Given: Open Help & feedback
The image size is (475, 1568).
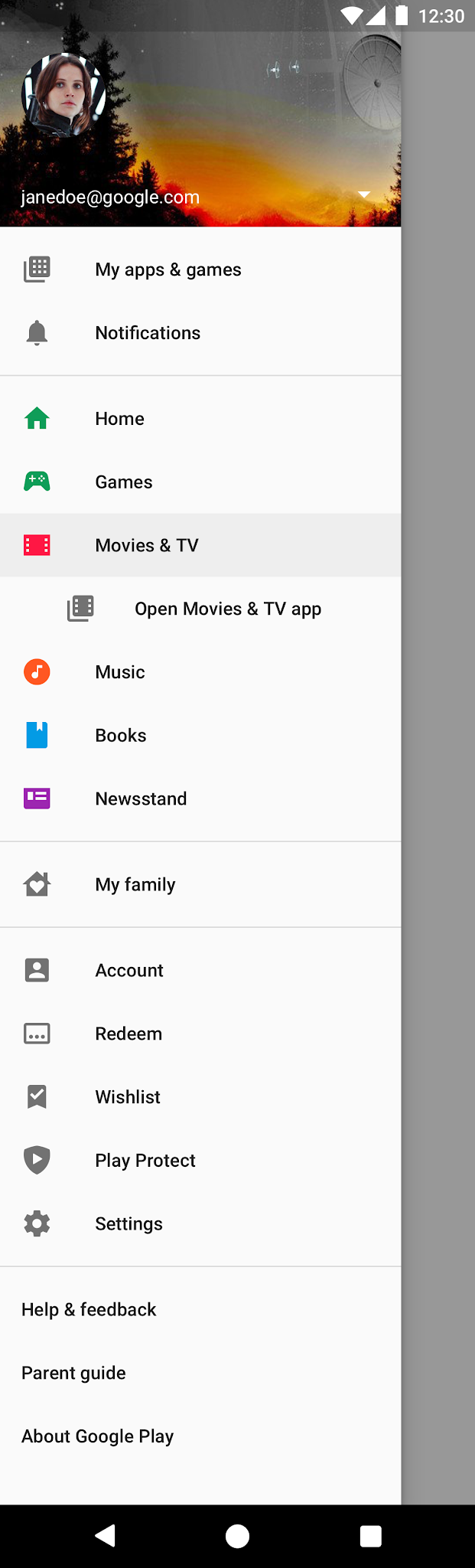Looking at the screenshot, I should coord(200,1309).
